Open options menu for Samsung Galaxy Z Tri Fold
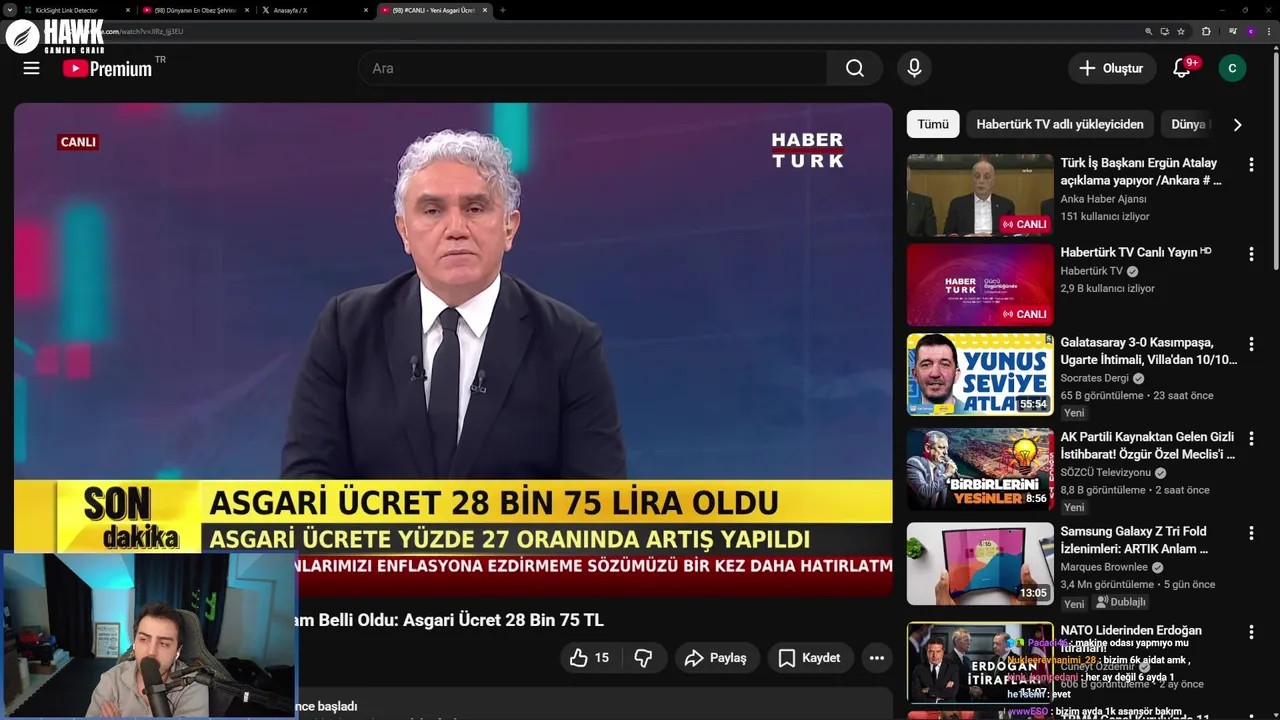Viewport: 1280px width, 720px height. pos(1250,532)
